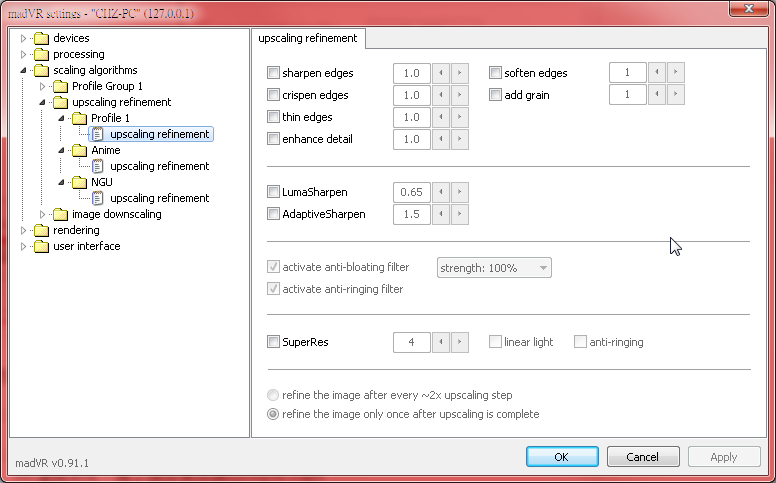Toggle the SuperRes anti-ringing checkbox
This screenshot has height=483, width=776.
pyautogui.click(x=580, y=341)
